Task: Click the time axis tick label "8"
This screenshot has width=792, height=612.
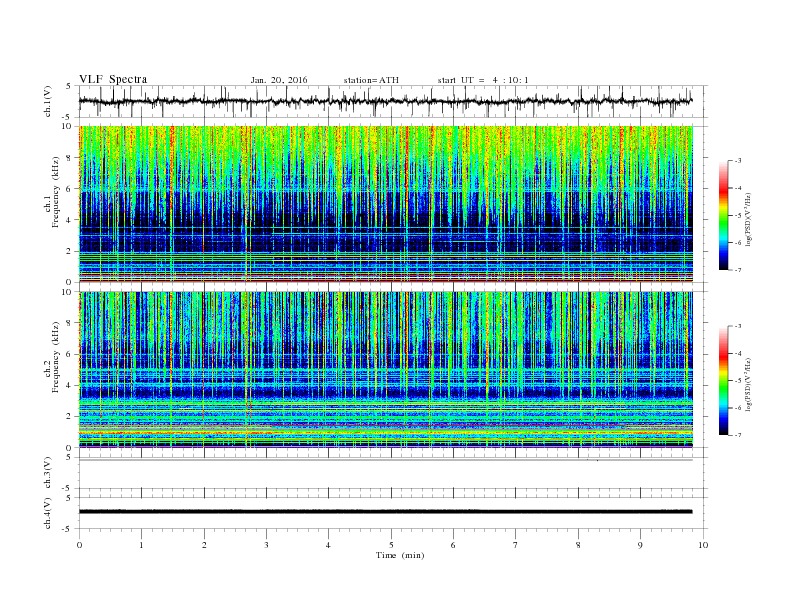Action: tap(578, 545)
